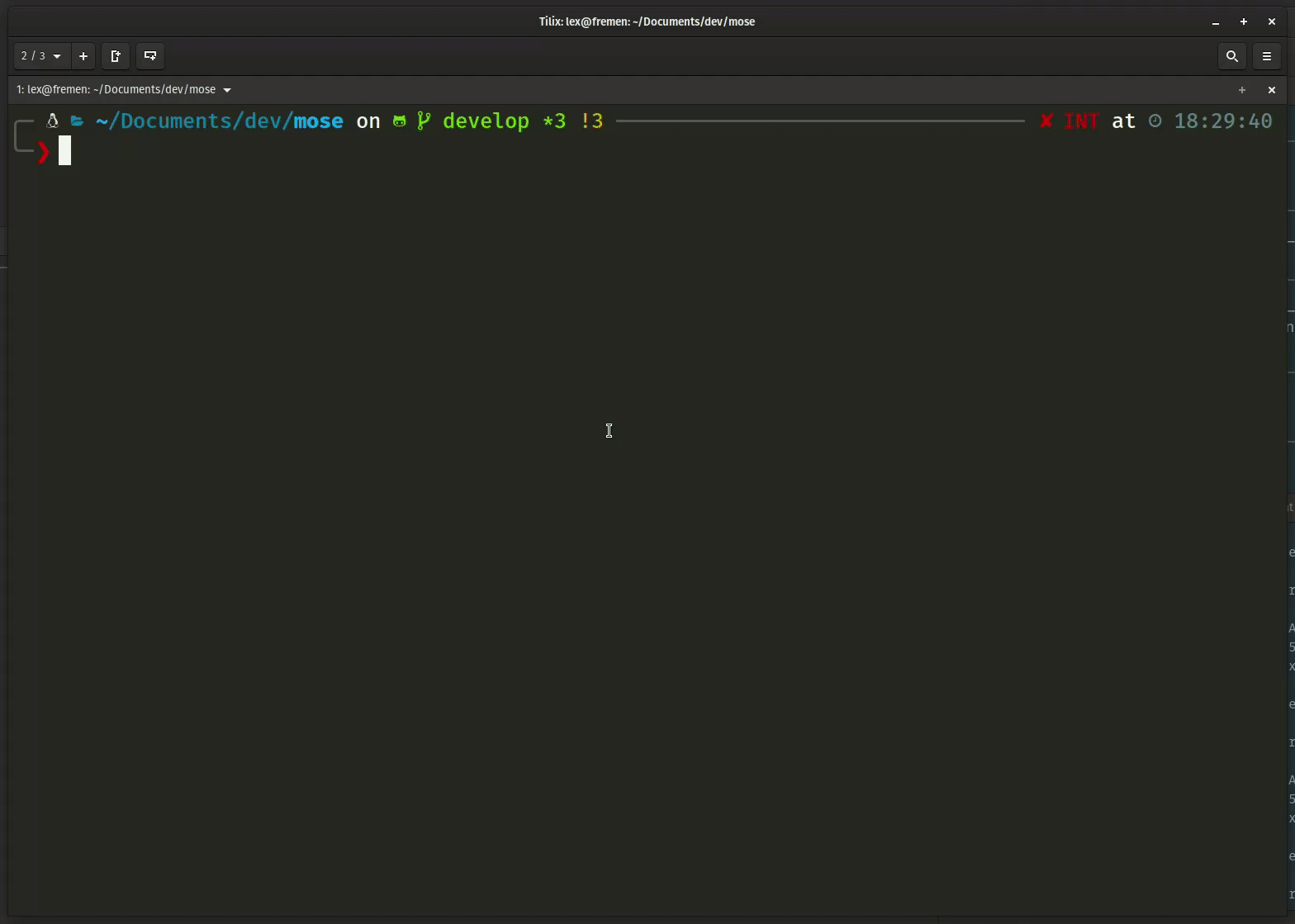Click the prompt time 18:29:40

pyautogui.click(x=1223, y=121)
